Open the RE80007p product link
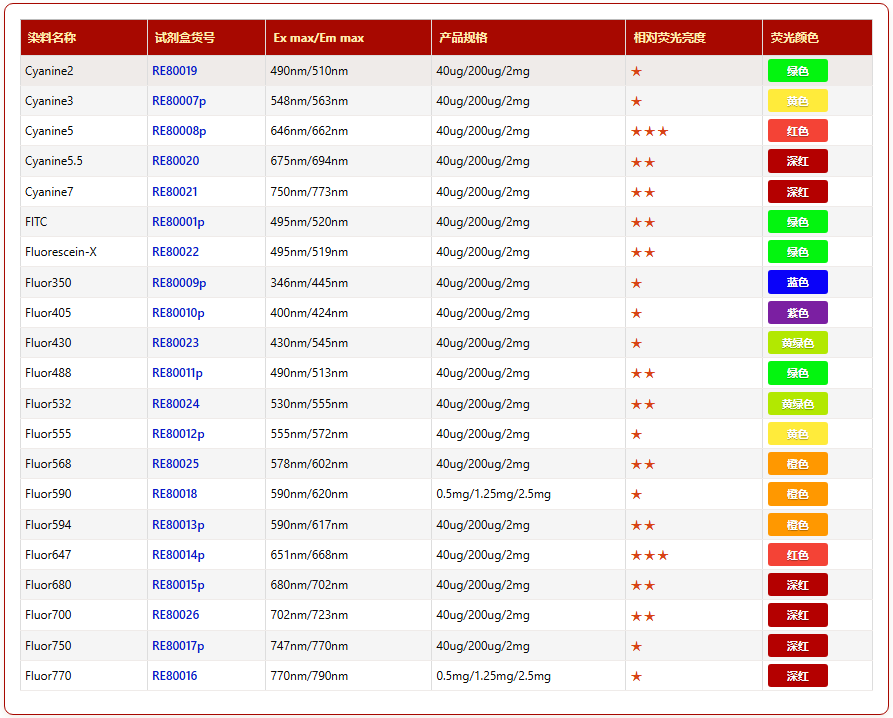The width and height of the screenshot is (893, 718). point(178,101)
